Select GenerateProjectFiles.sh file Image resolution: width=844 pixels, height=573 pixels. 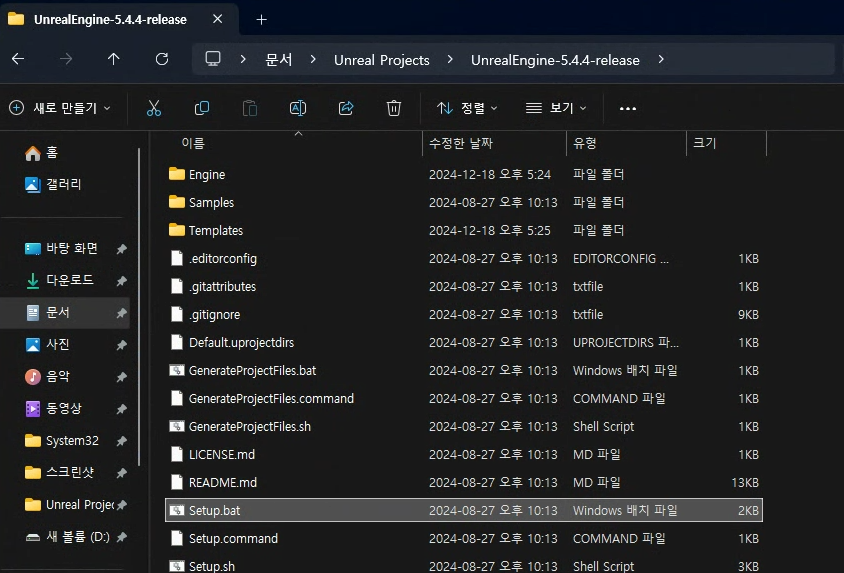coord(463,426)
